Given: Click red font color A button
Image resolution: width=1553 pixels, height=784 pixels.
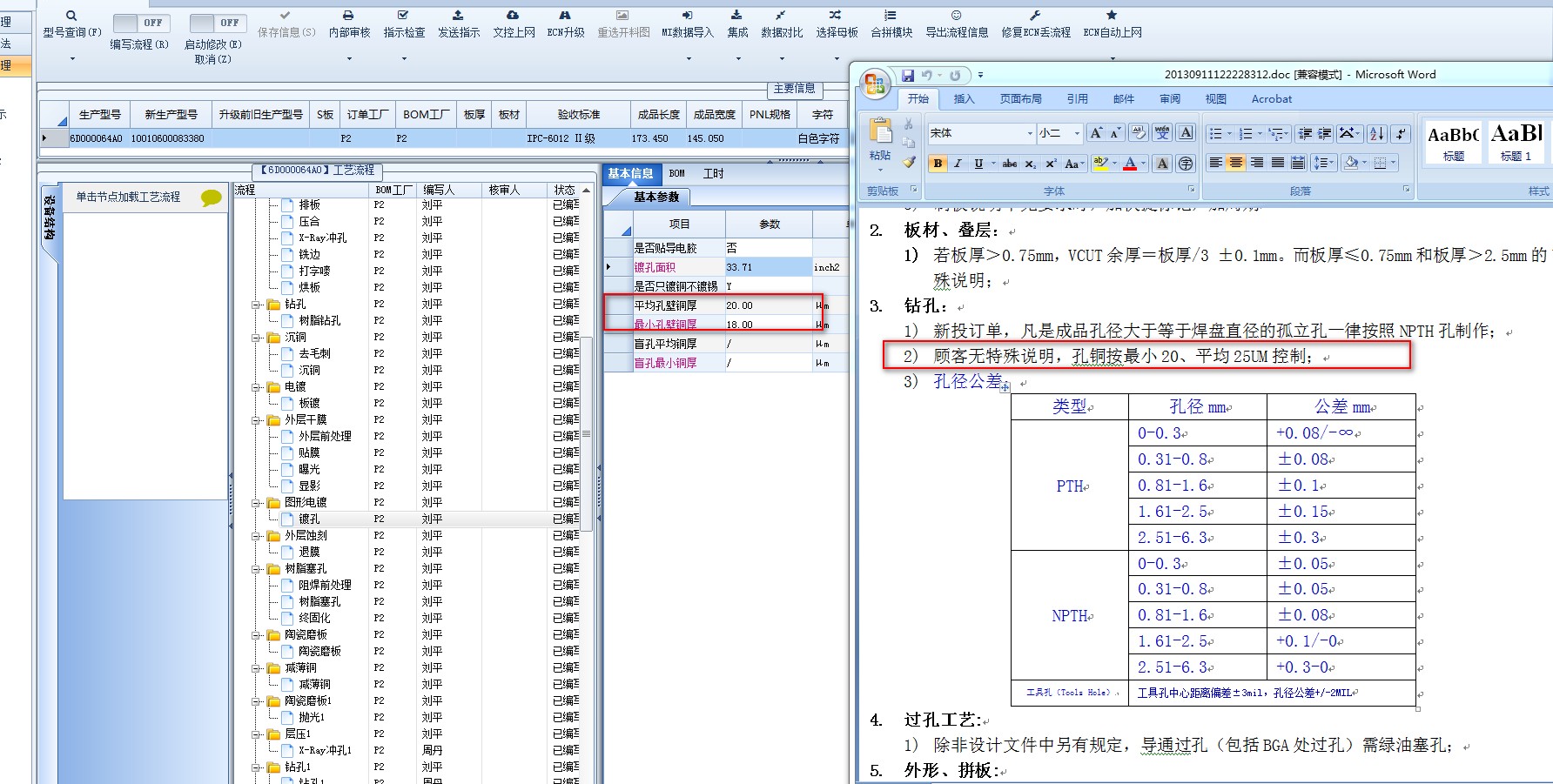Looking at the screenshot, I should pyautogui.click(x=1129, y=164).
